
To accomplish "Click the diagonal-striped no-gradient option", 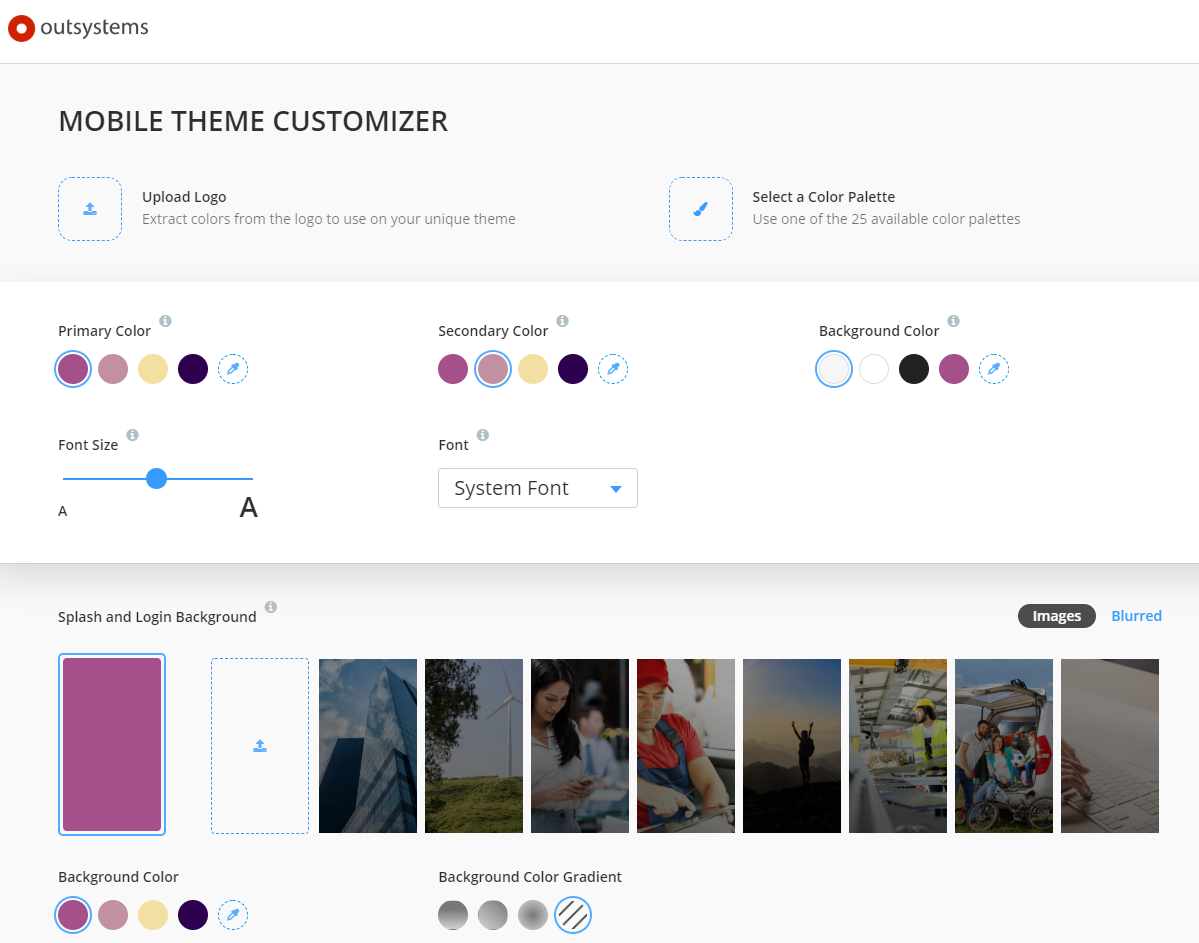I will click(573, 915).
